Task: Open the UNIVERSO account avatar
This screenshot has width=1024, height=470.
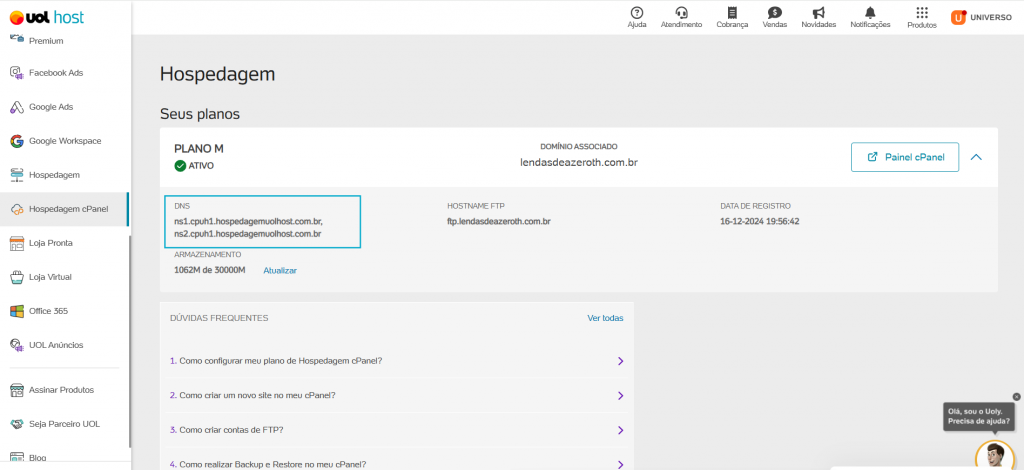Action: click(x=958, y=18)
